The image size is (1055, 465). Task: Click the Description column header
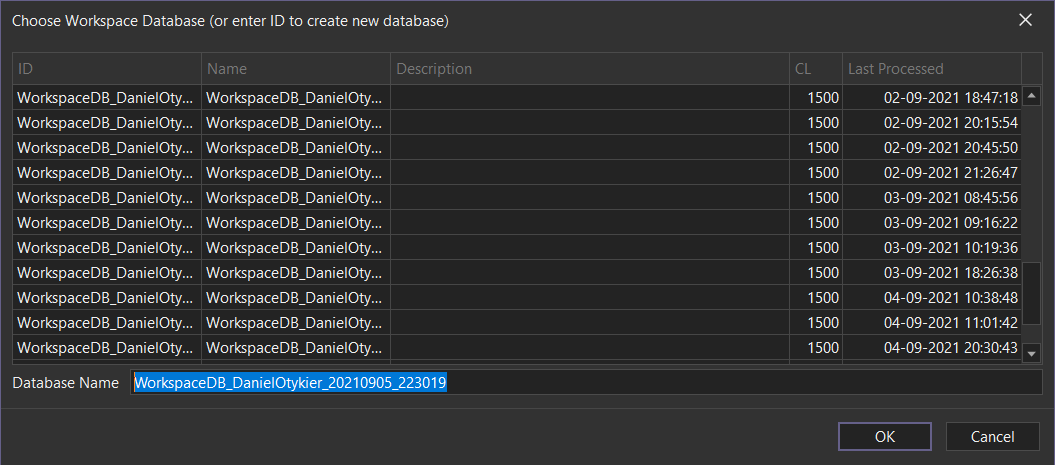(589, 69)
